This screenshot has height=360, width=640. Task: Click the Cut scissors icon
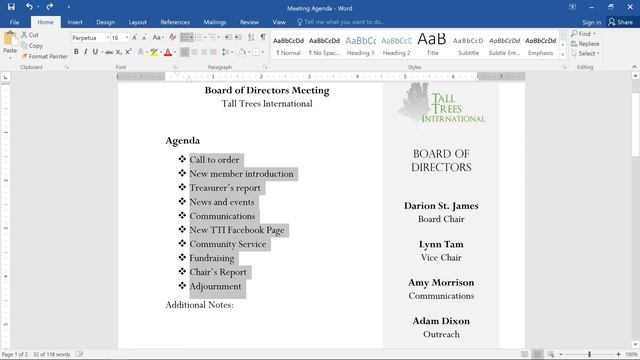click(x=24, y=35)
